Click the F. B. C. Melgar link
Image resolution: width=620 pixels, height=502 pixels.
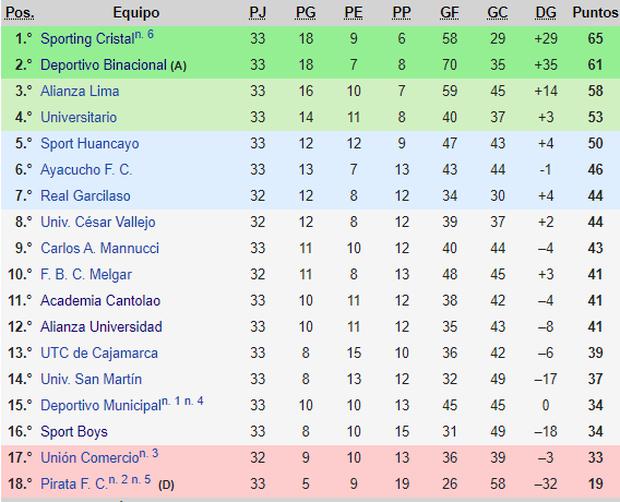(86, 274)
